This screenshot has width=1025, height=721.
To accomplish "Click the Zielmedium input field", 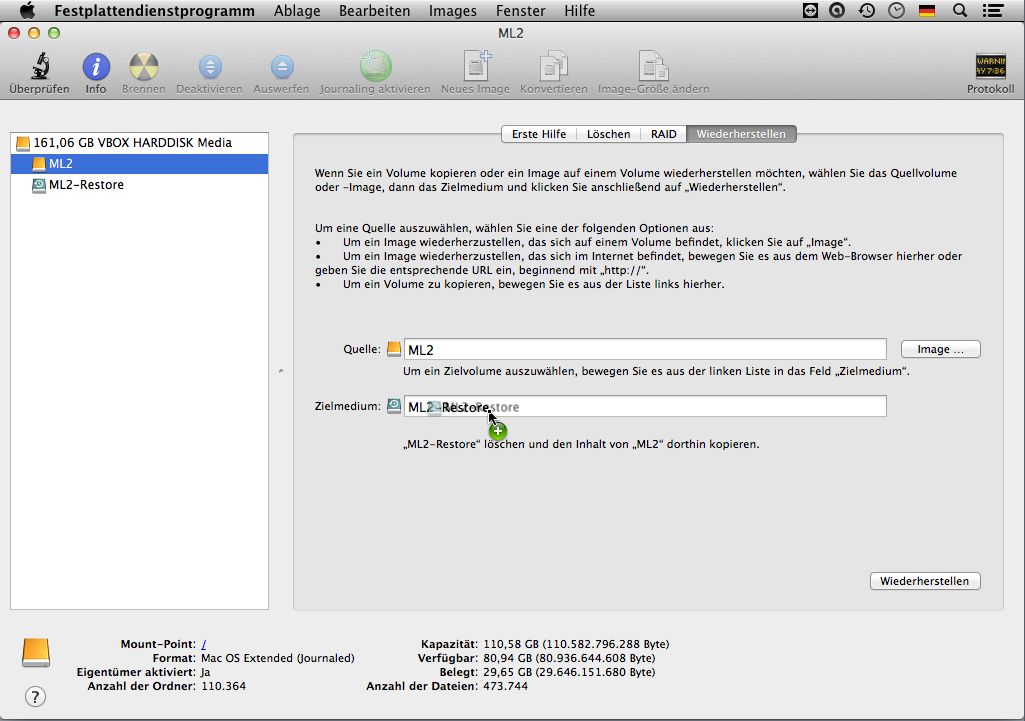I will 645,406.
